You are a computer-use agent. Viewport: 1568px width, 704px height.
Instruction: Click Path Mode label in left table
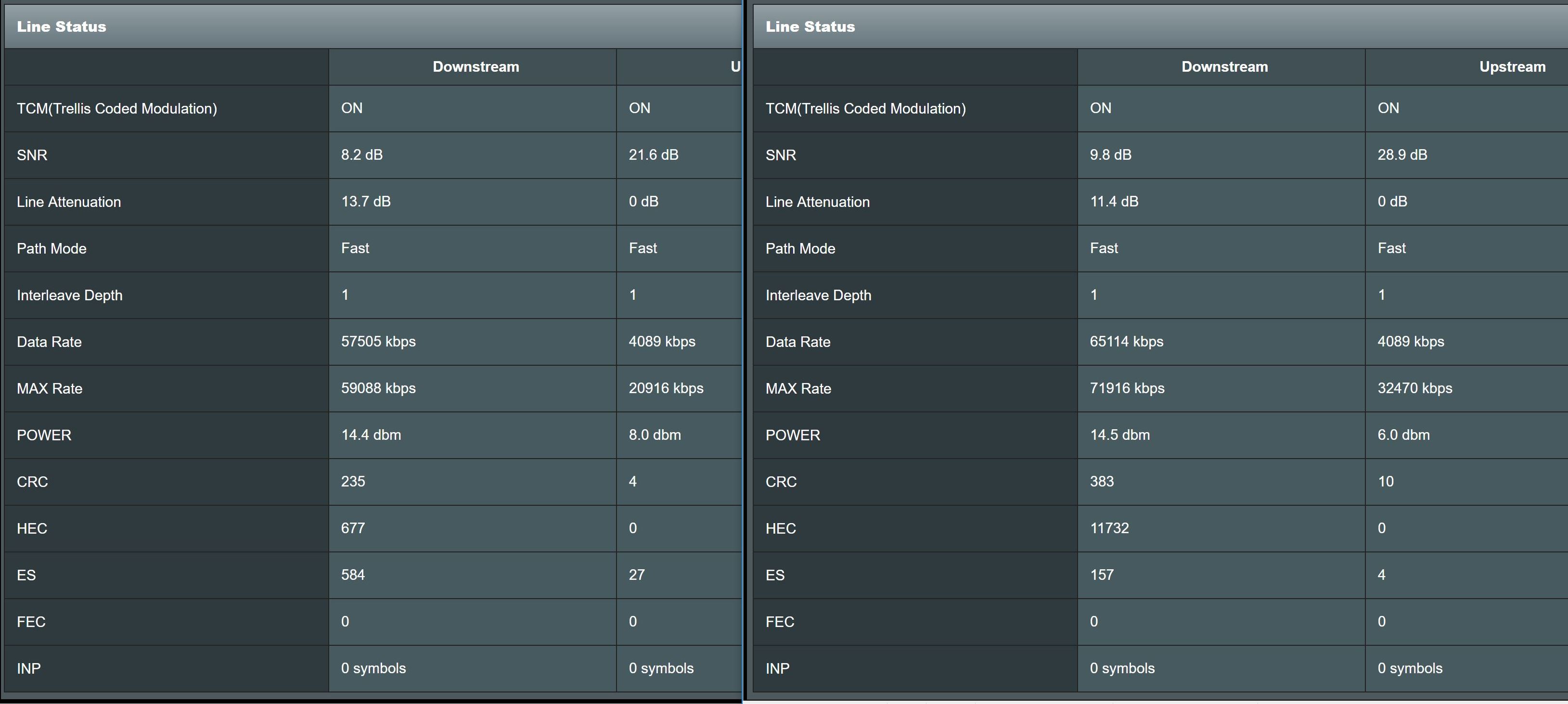point(52,248)
